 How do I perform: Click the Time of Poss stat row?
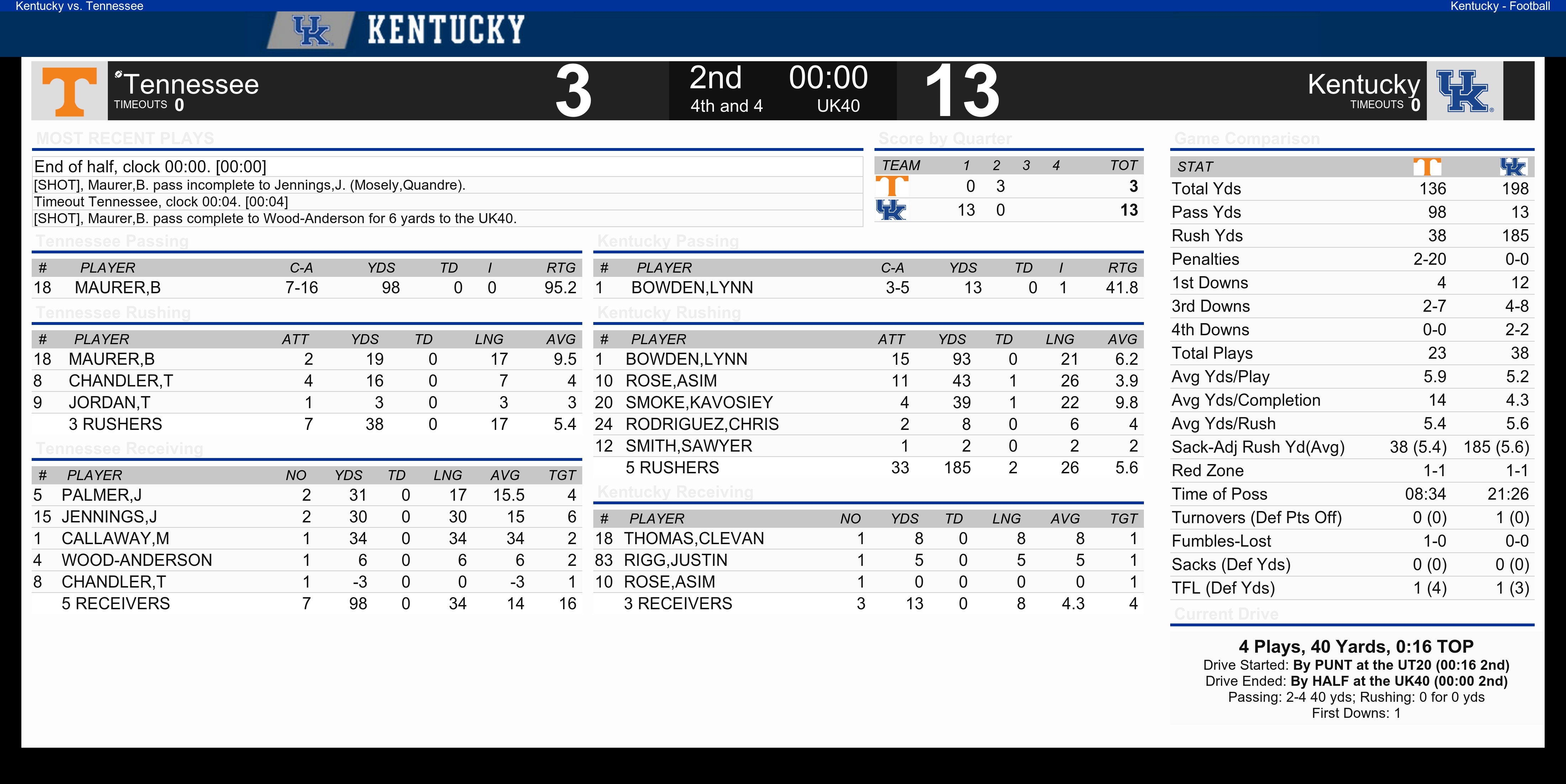1351,494
